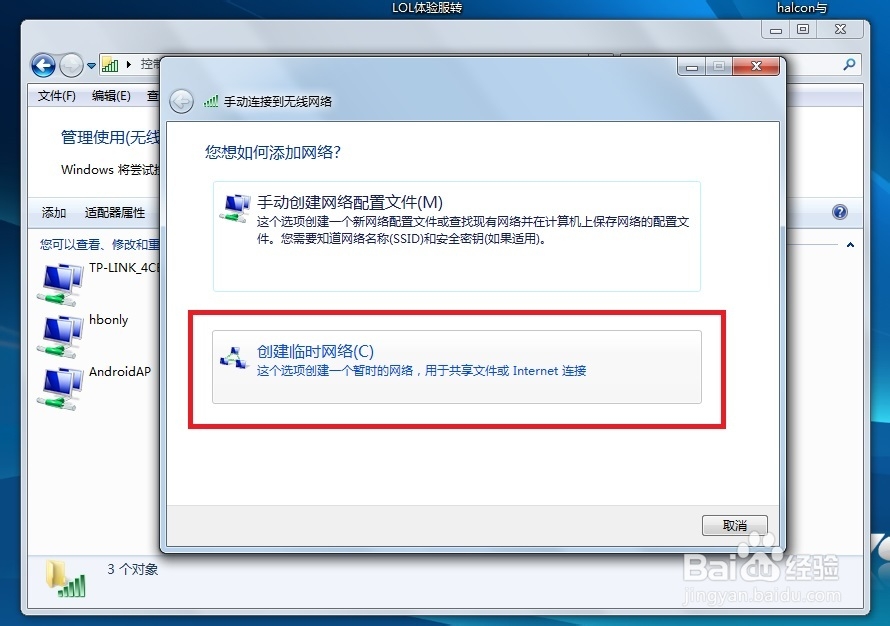Click the 取消 cancel button
The width and height of the screenshot is (890, 626).
[734, 526]
